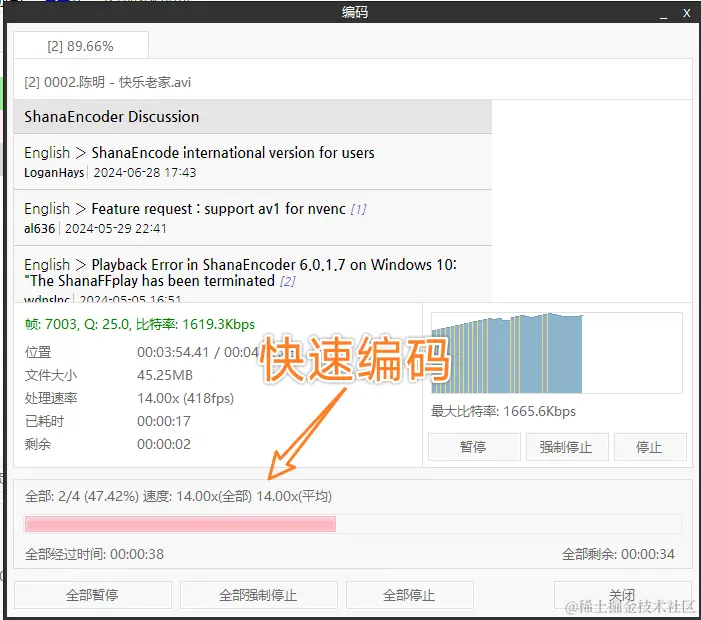Click the frame info 帧: 7003 status line
The height and width of the screenshot is (620, 701).
pos(139,324)
